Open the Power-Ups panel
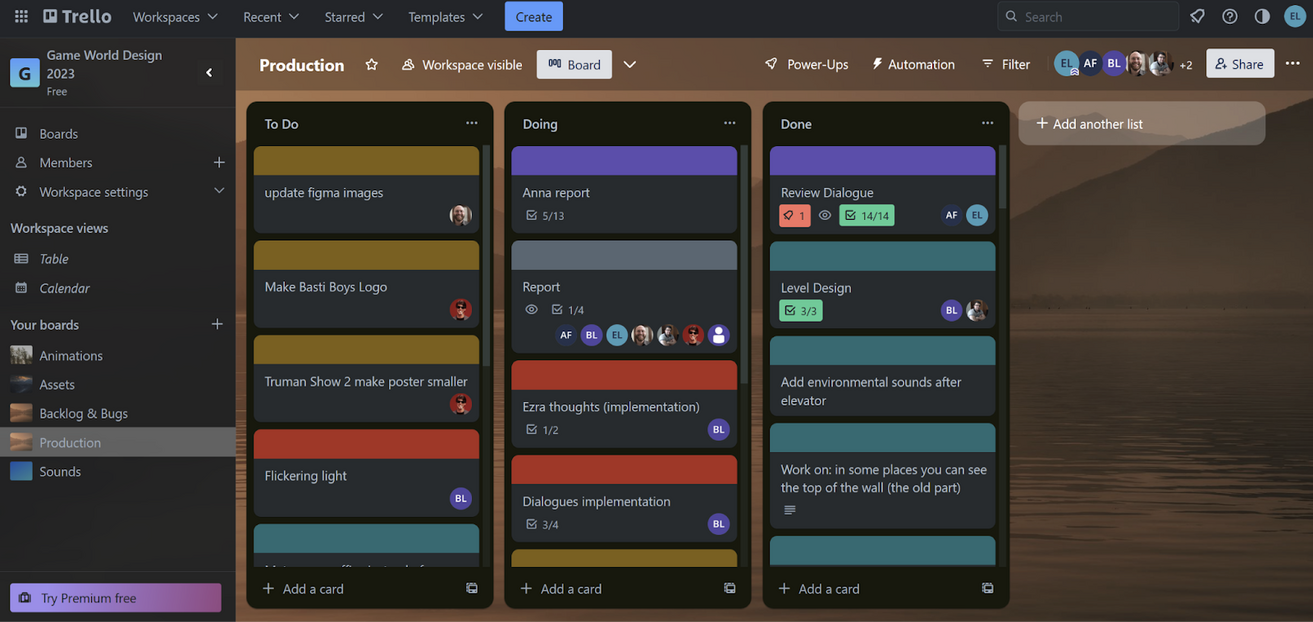 pyautogui.click(x=806, y=64)
